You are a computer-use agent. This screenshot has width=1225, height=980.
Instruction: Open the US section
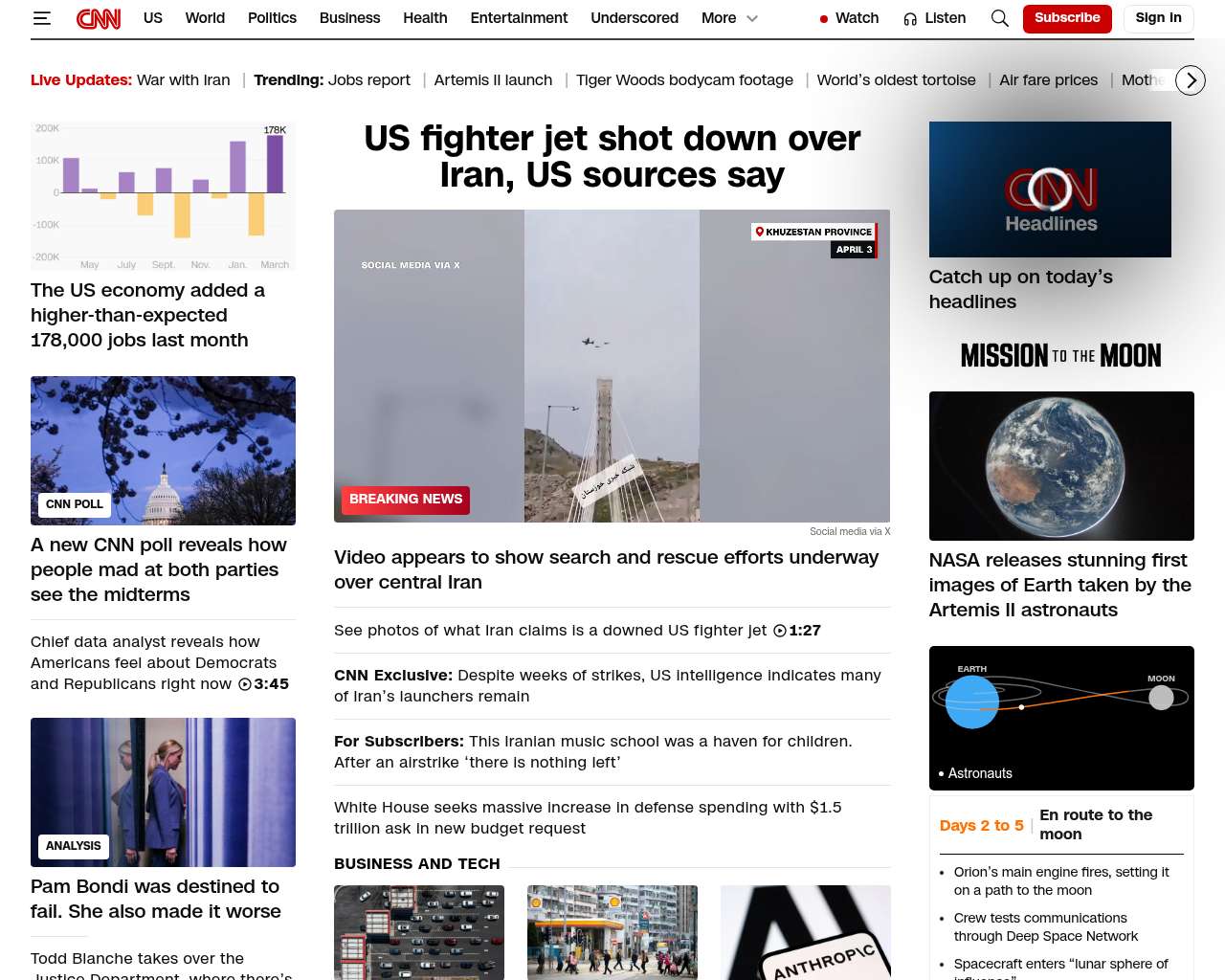coord(153,18)
